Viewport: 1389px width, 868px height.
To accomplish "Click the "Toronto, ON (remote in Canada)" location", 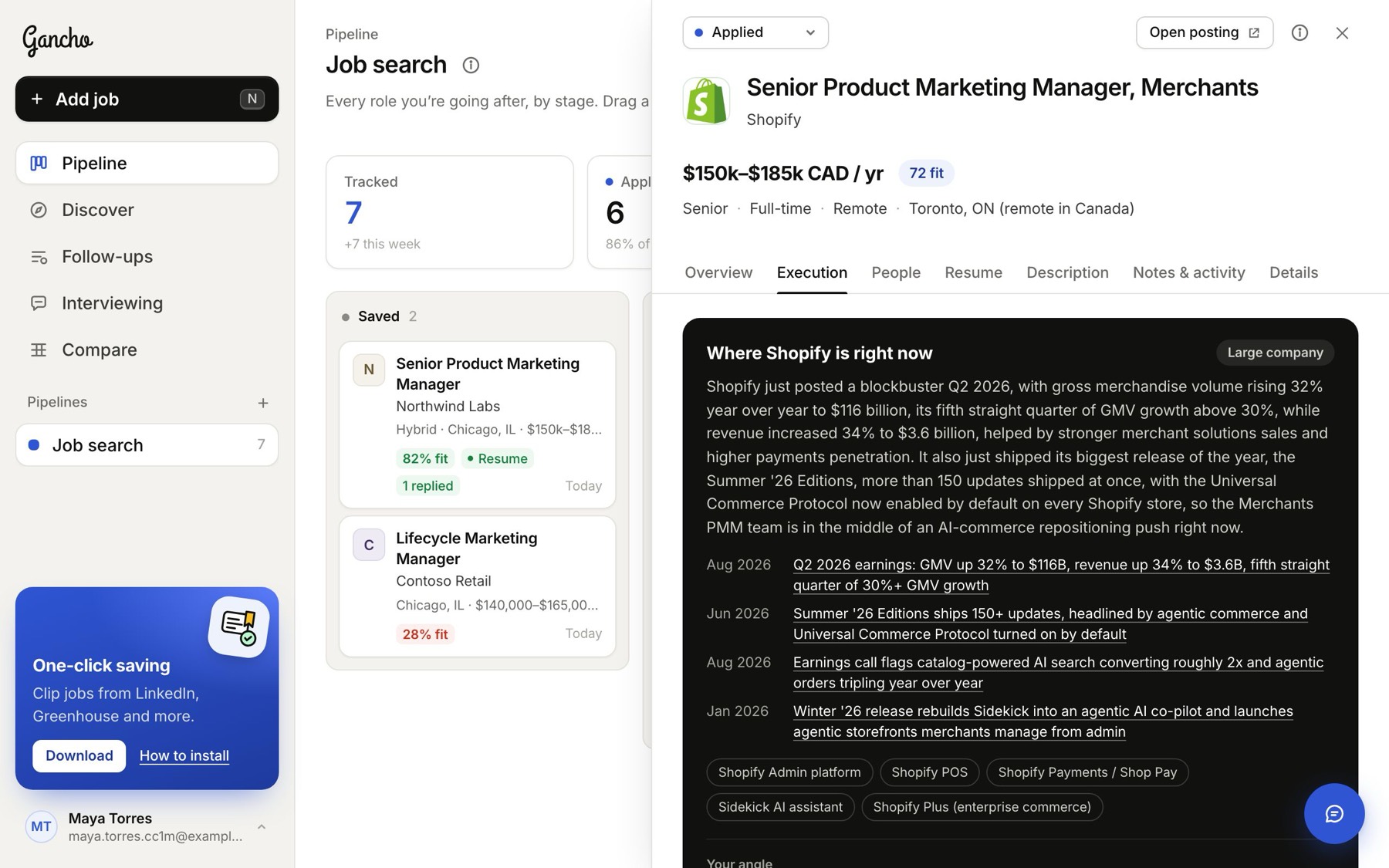I will (1021, 208).
